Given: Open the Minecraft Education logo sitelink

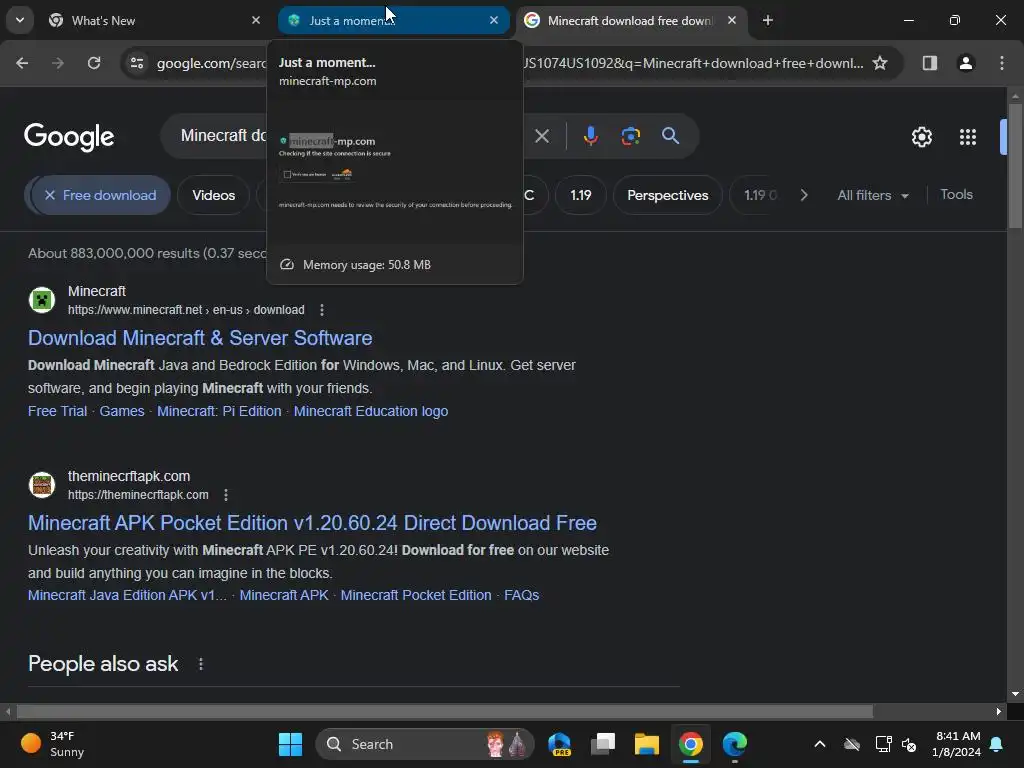Looking at the screenshot, I should (x=371, y=411).
